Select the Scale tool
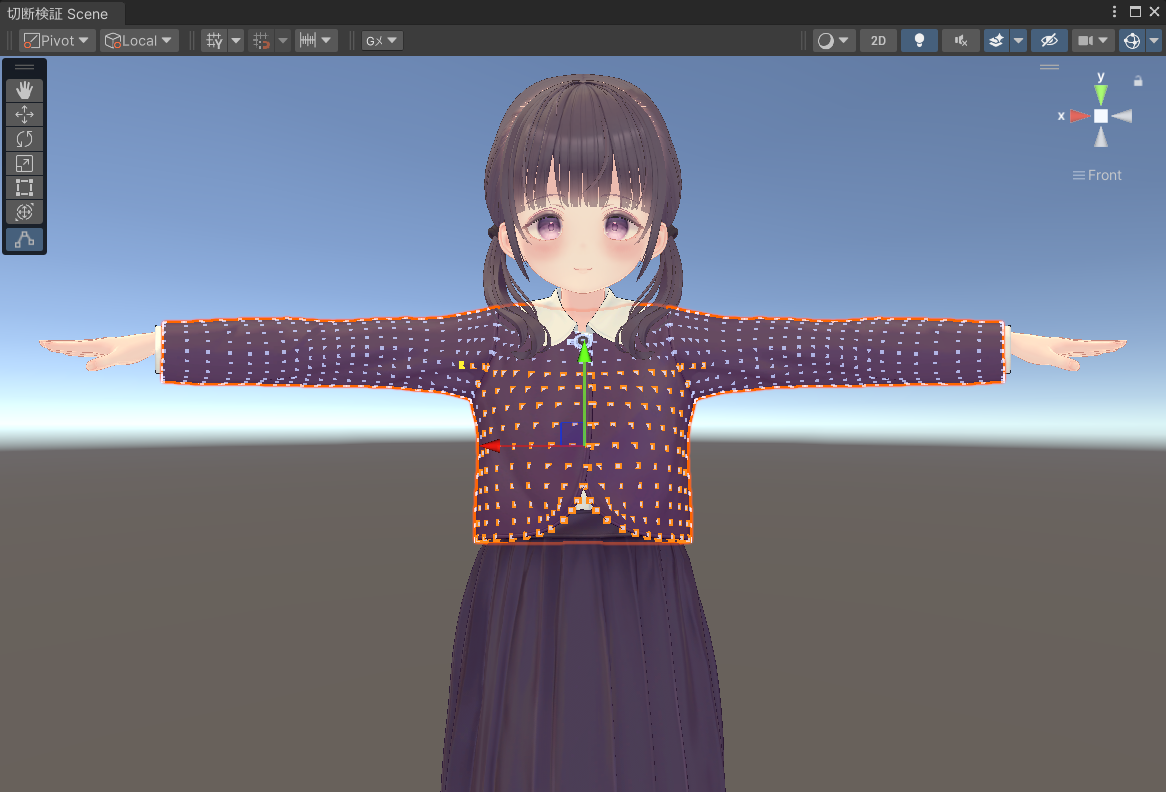The image size is (1166, 792). pos(25,164)
